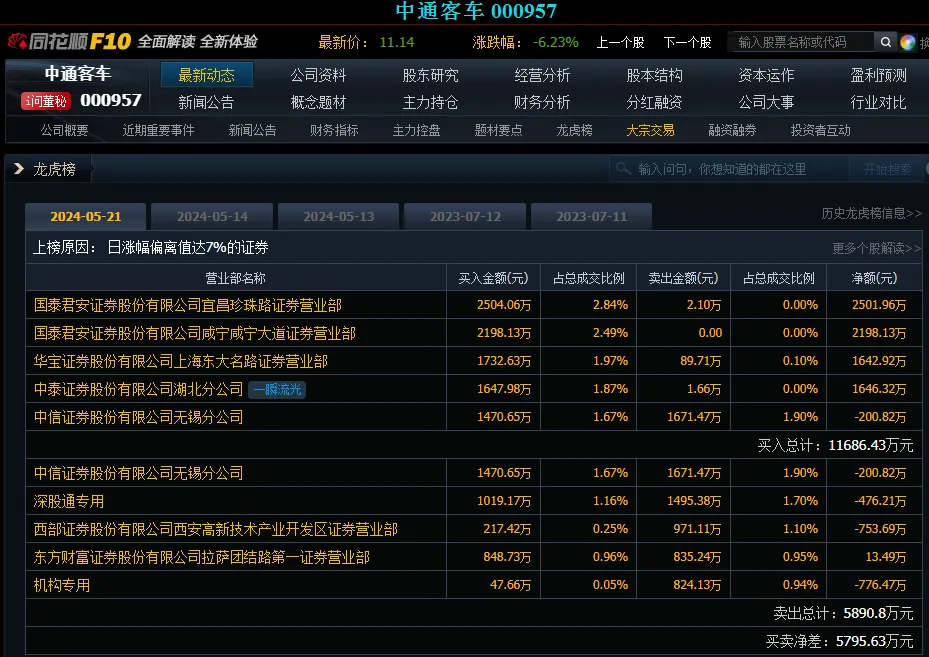Click the 一瞬流光 tag on 中泰证券
The height and width of the screenshot is (657, 929).
click(277, 389)
